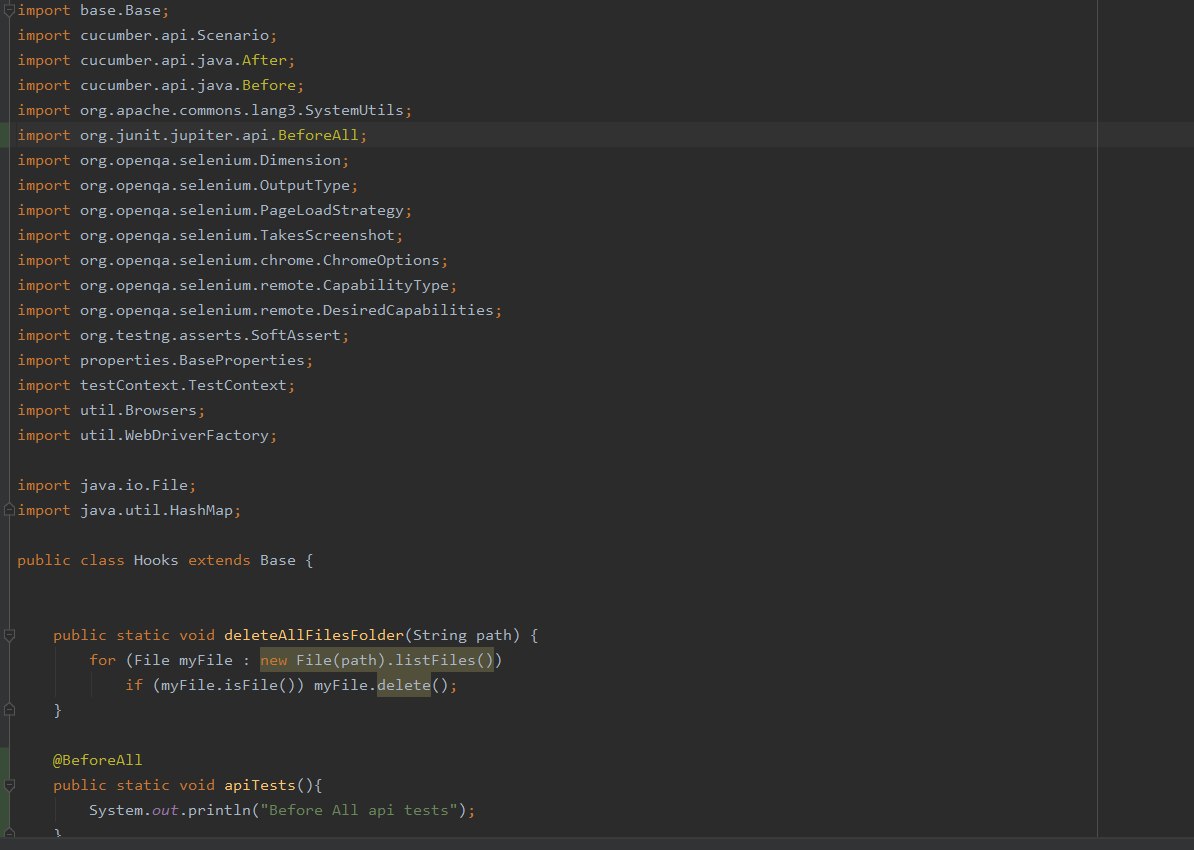Click 'class' keyword before Hooks
Image resolution: width=1194 pixels, height=850 pixels.
(103, 560)
